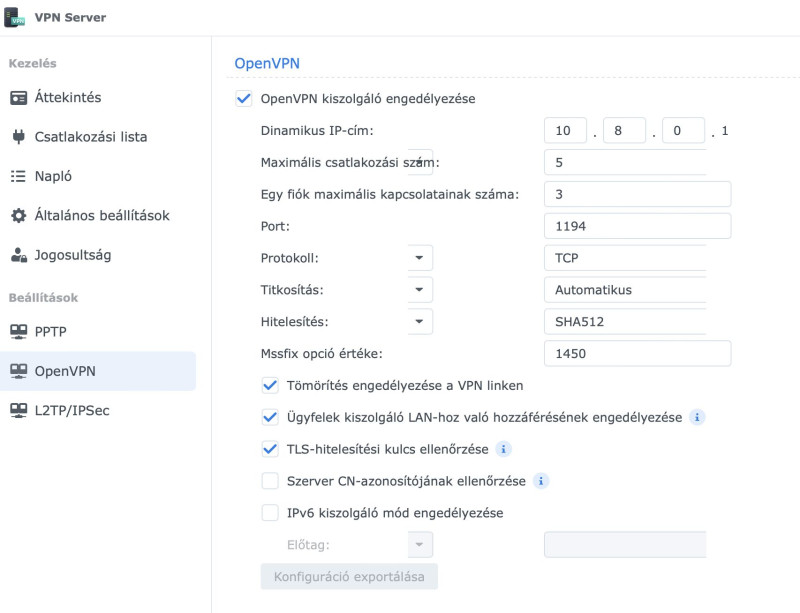Open Általános beállítások gear icon

(x=18, y=215)
